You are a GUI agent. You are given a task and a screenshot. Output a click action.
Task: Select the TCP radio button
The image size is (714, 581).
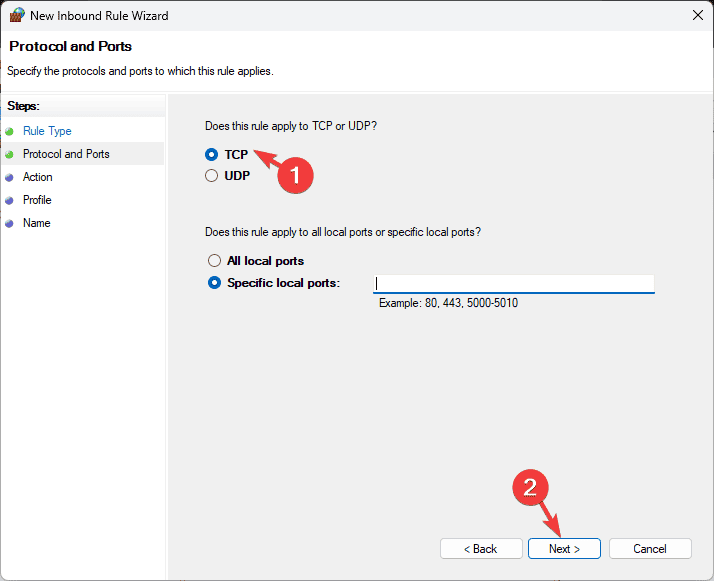(211, 155)
